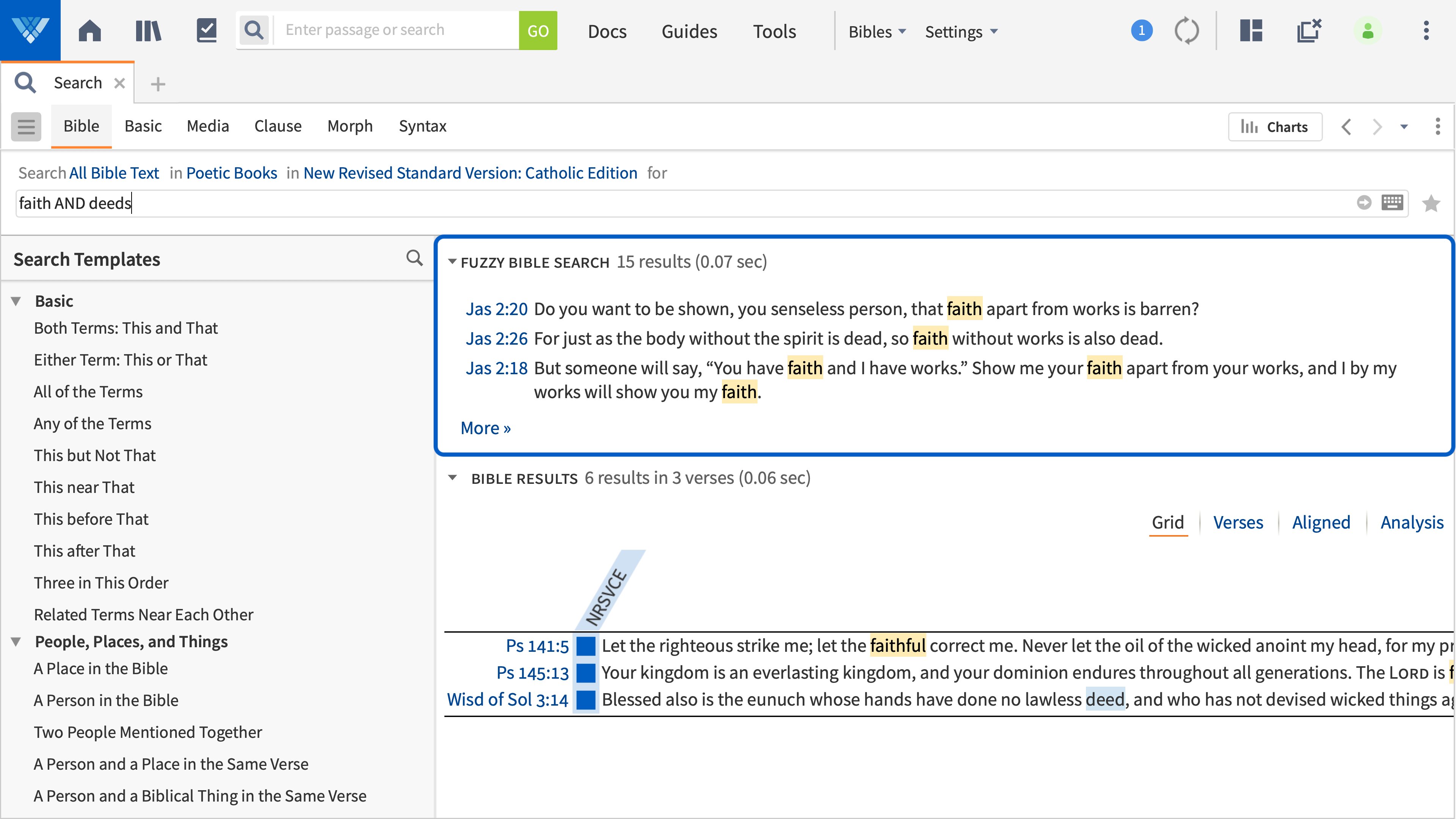Collapse the Fuzzy Bible Search section
1456x819 pixels.
click(452, 262)
